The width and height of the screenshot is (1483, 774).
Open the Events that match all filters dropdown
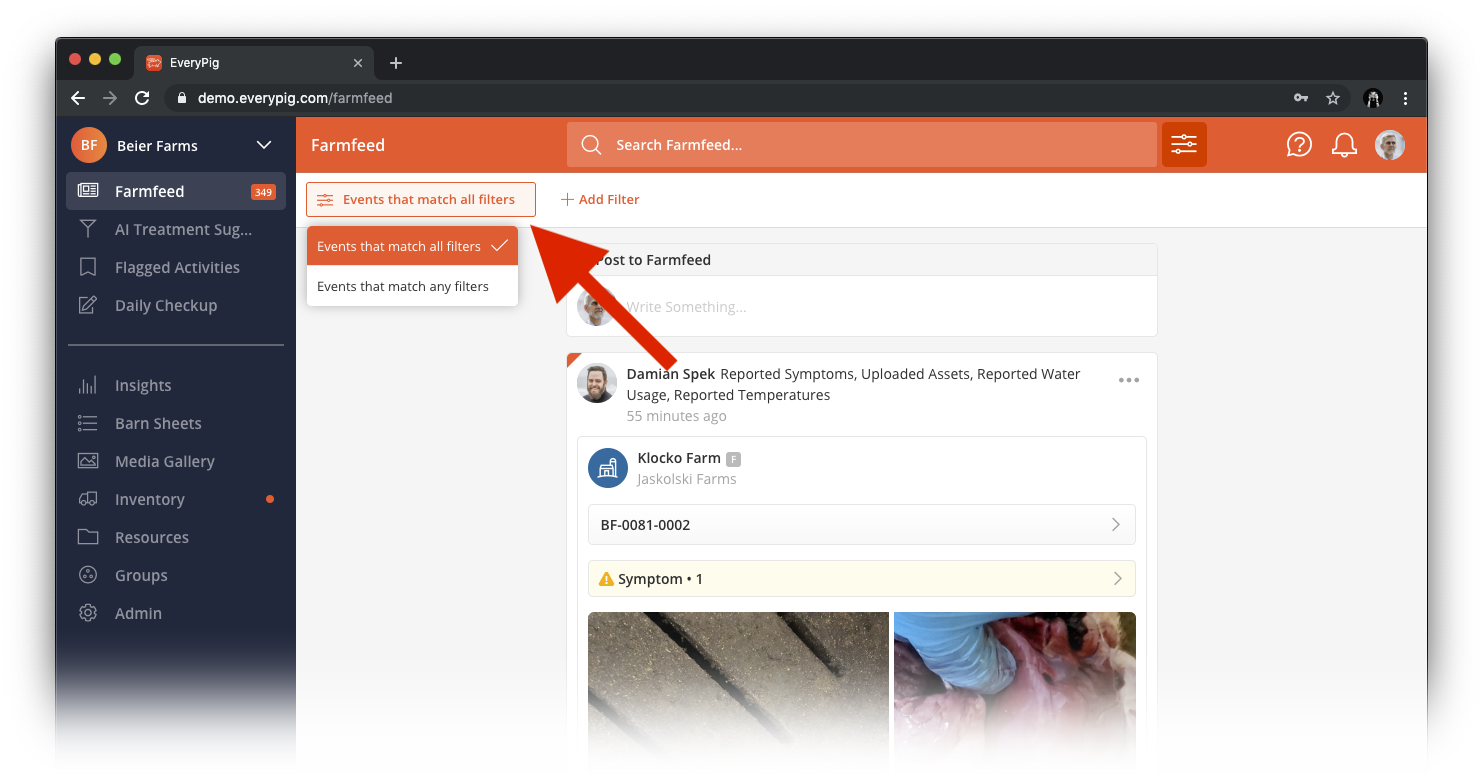pos(421,199)
